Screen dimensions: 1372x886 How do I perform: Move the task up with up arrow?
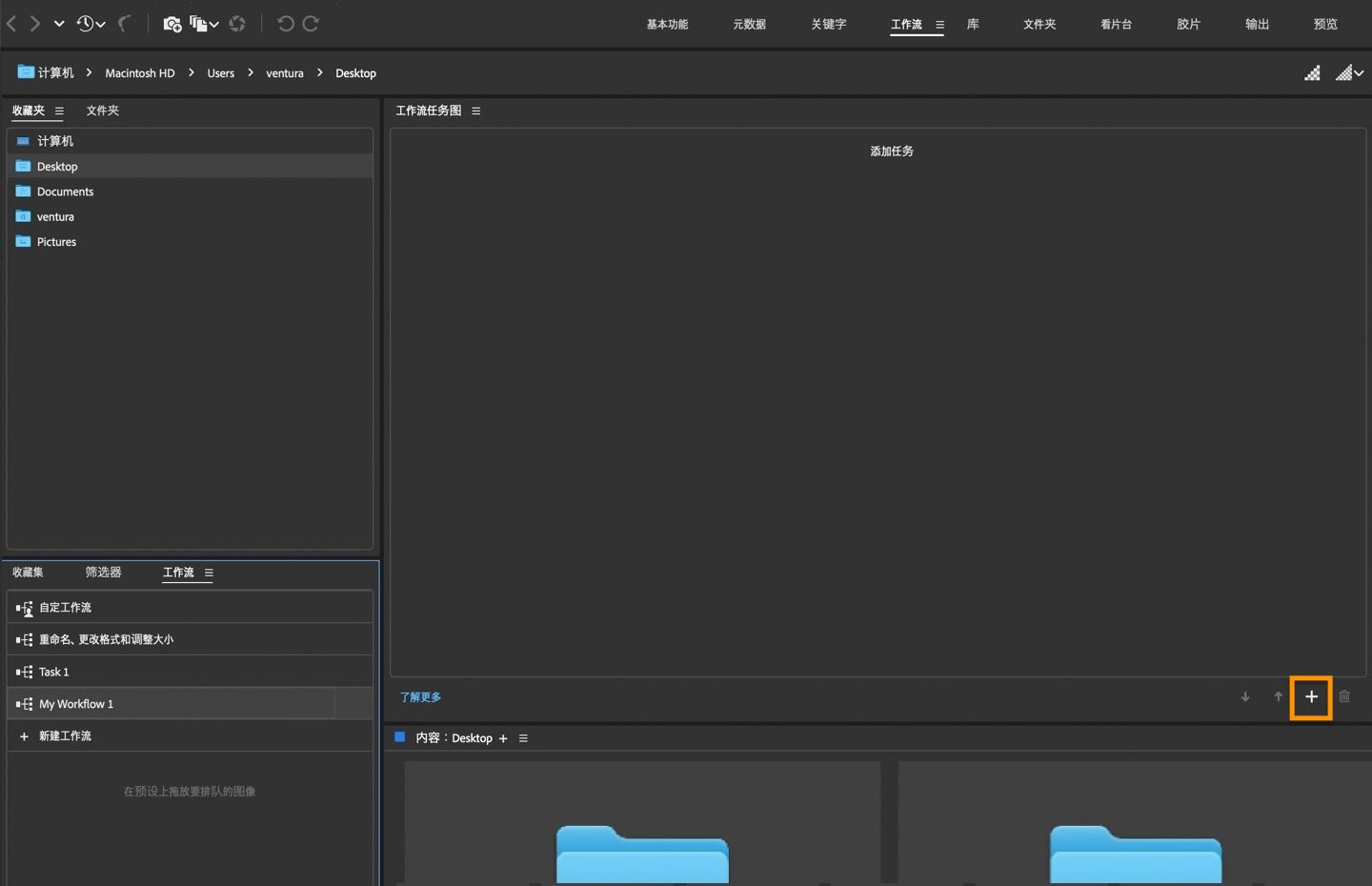click(1279, 696)
